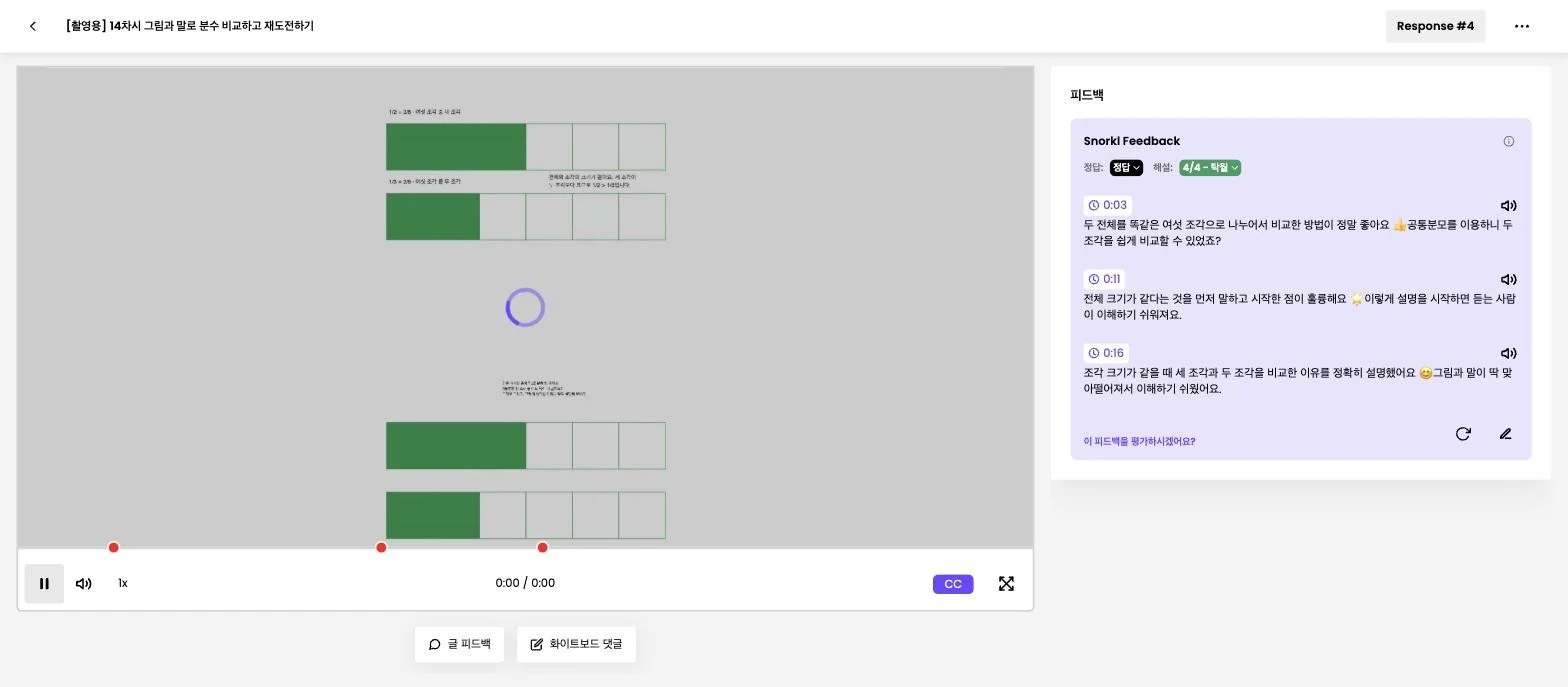Viewport: 1568px width, 687px height.
Task: Click the Snorkl Feedback title
Action: pos(1131,141)
